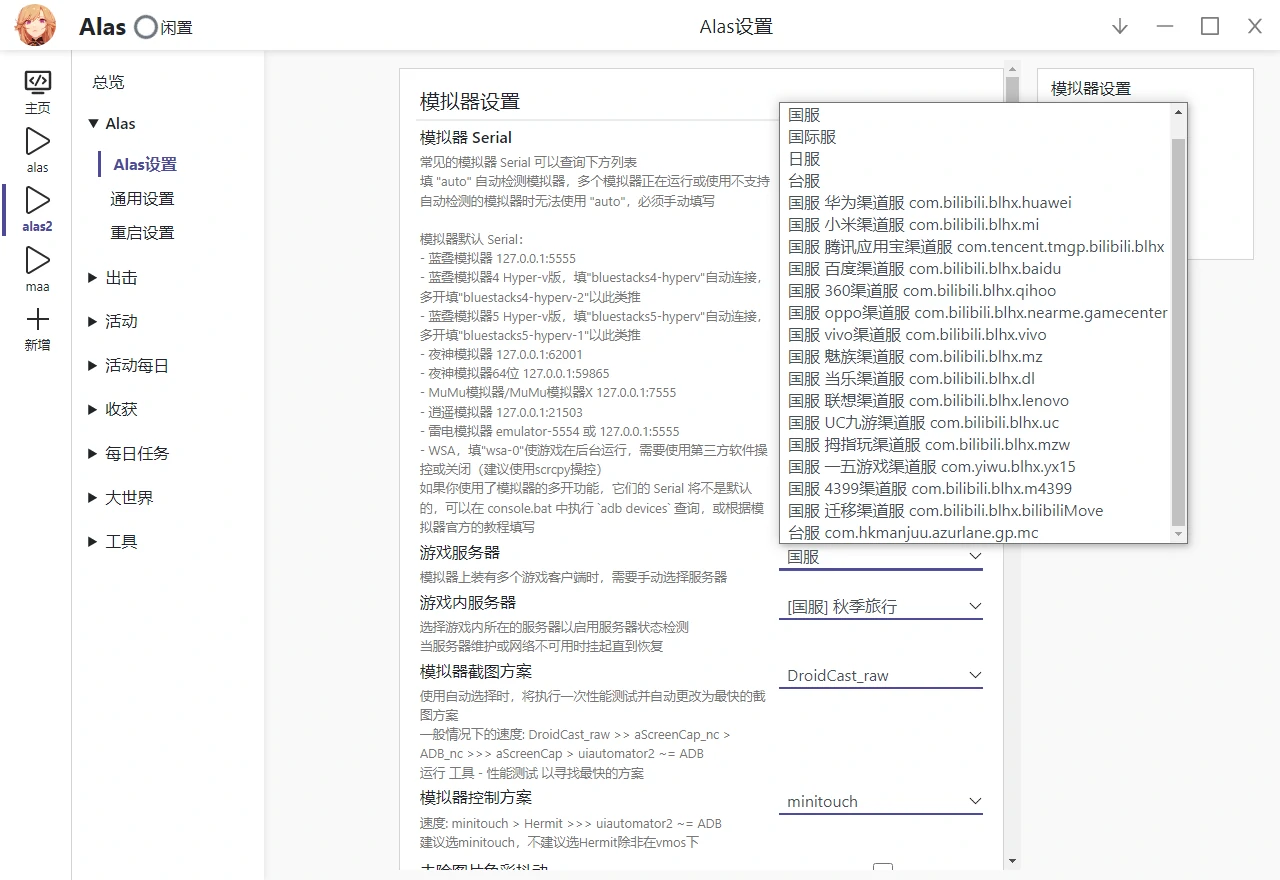Open the minitouch control method dropdown
This screenshot has width=1280, height=880.
(x=881, y=801)
